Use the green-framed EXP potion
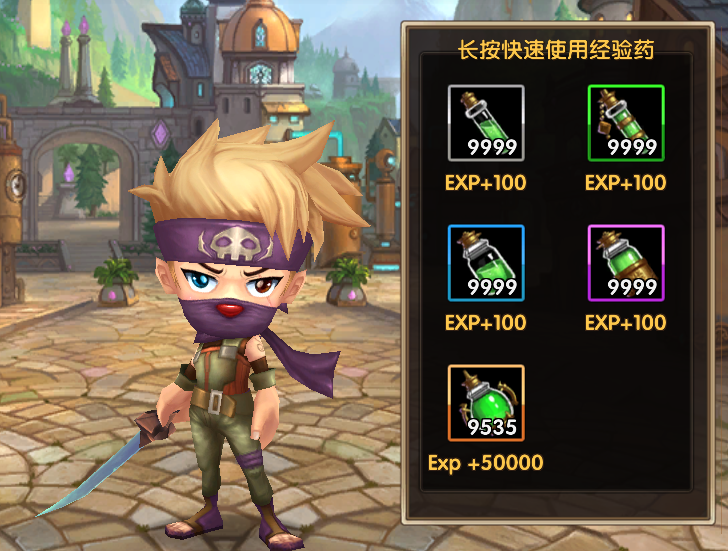The width and height of the screenshot is (728, 551). tap(626, 123)
